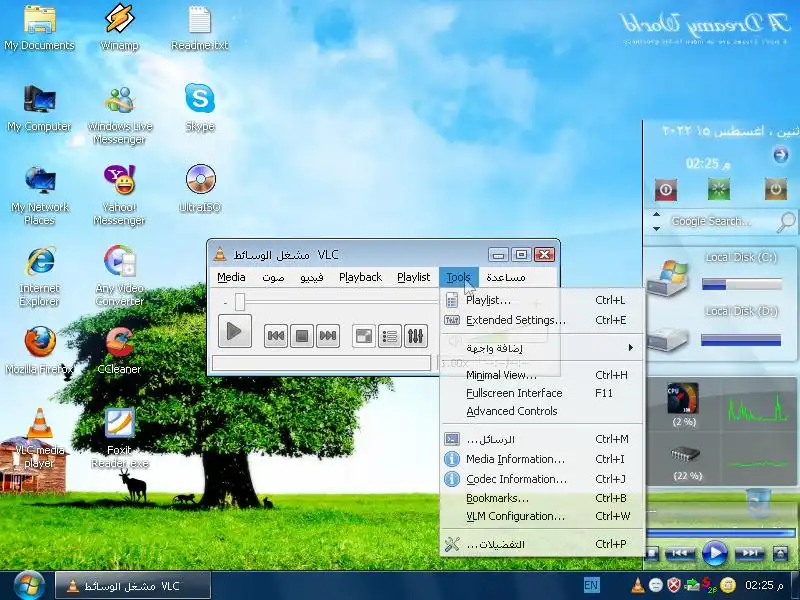Click the VLC play button
This screenshot has width=800, height=600.
click(x=235, y=332)
